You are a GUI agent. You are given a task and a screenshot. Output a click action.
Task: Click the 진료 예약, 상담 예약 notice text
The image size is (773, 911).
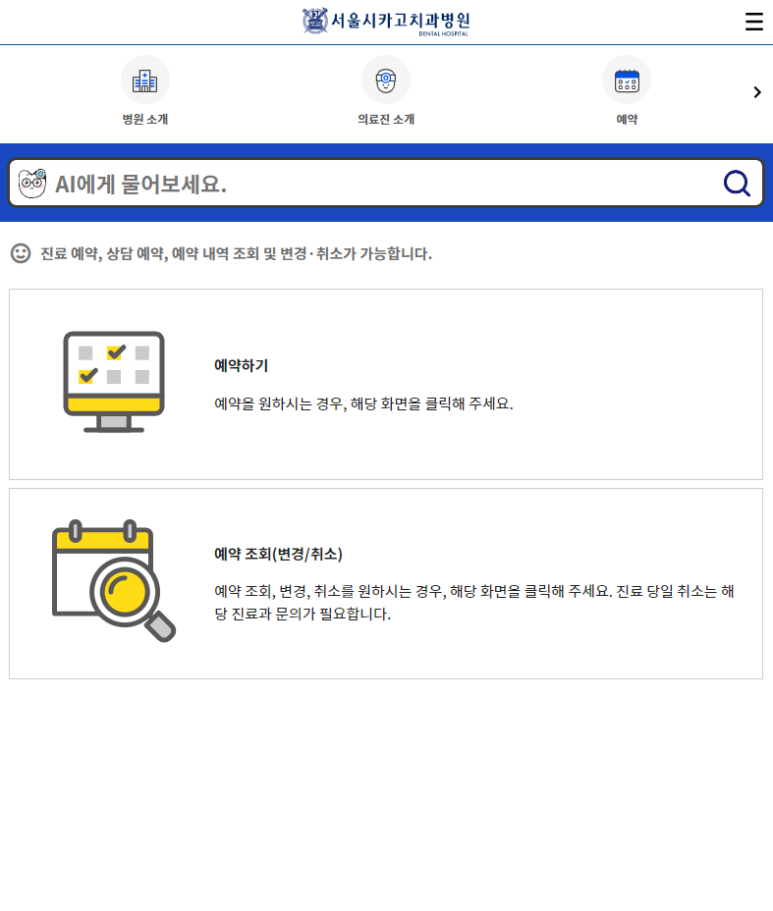(x=236, y=254)
